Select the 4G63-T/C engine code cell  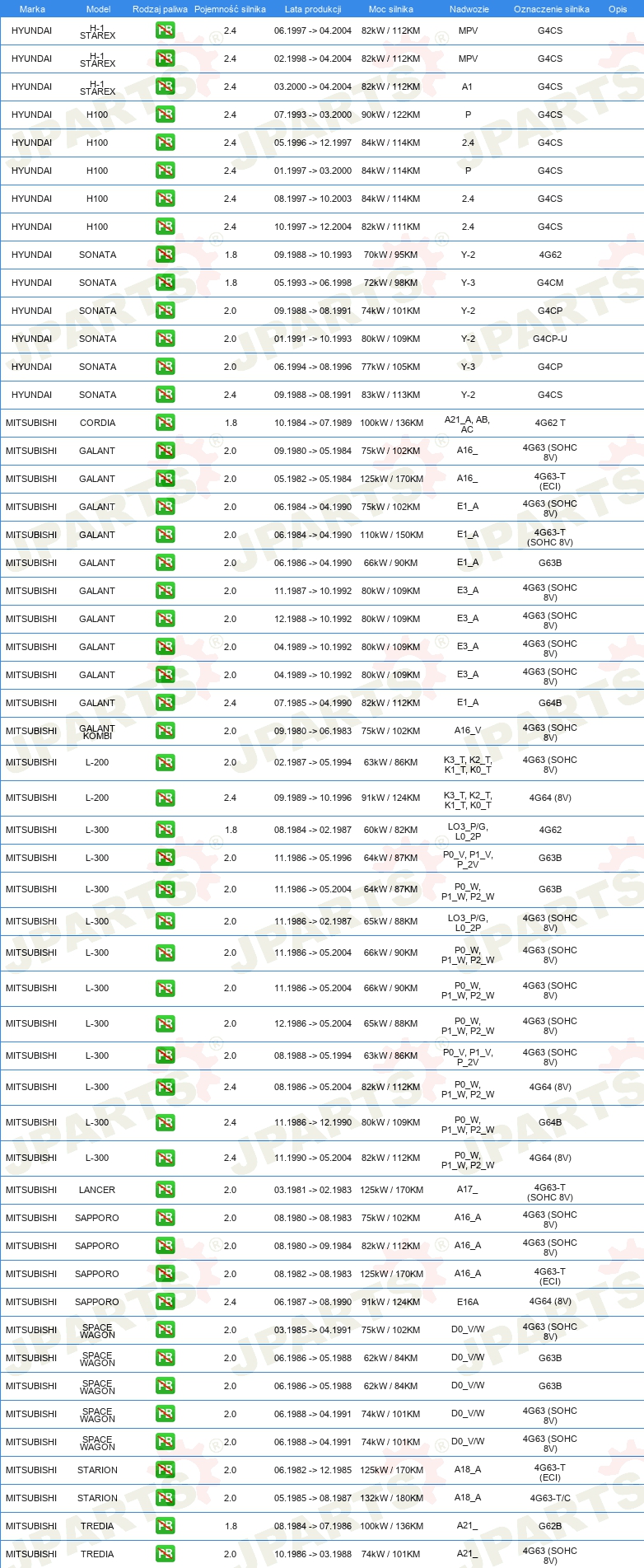pos(550,1498)
